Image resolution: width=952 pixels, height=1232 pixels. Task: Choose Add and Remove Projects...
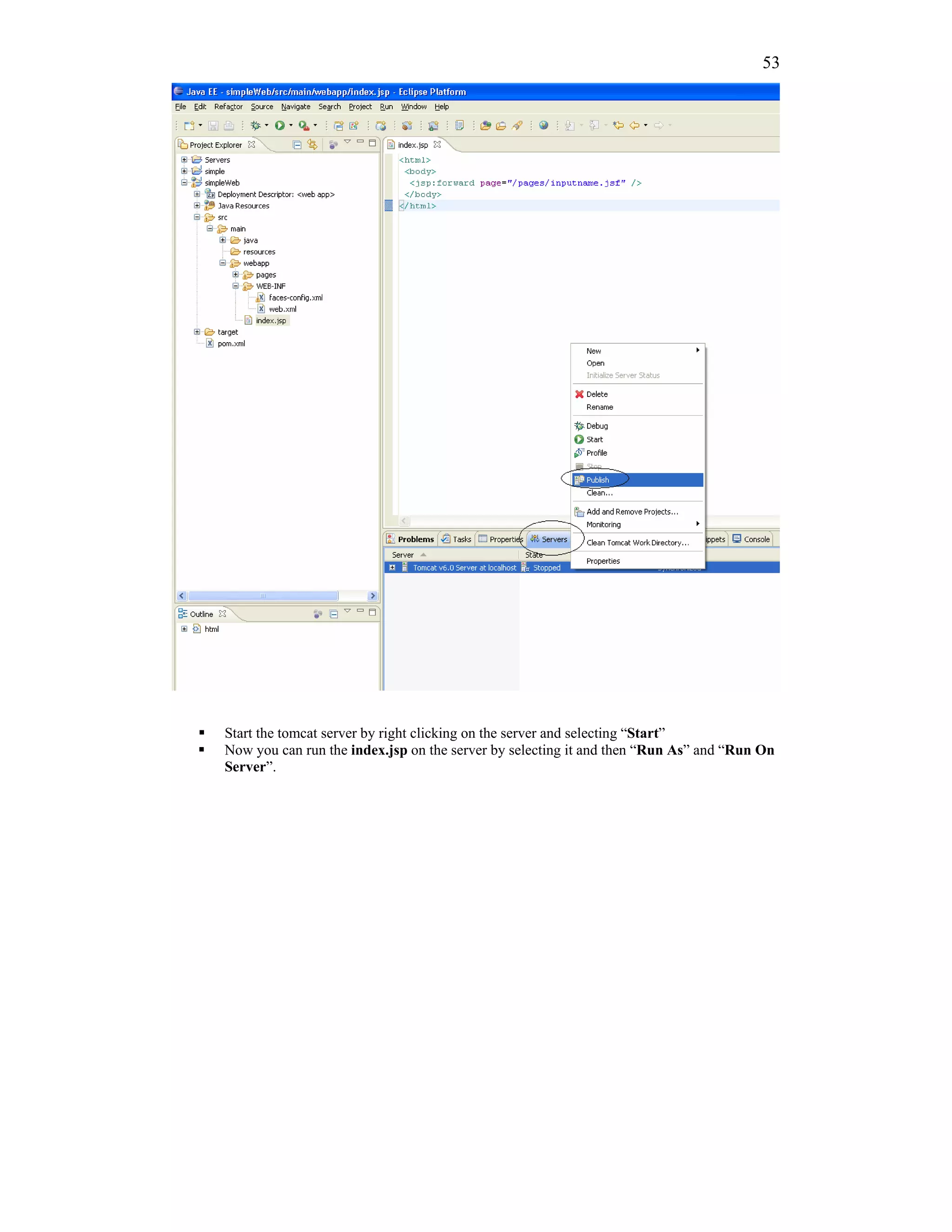(x=638, y=512)
